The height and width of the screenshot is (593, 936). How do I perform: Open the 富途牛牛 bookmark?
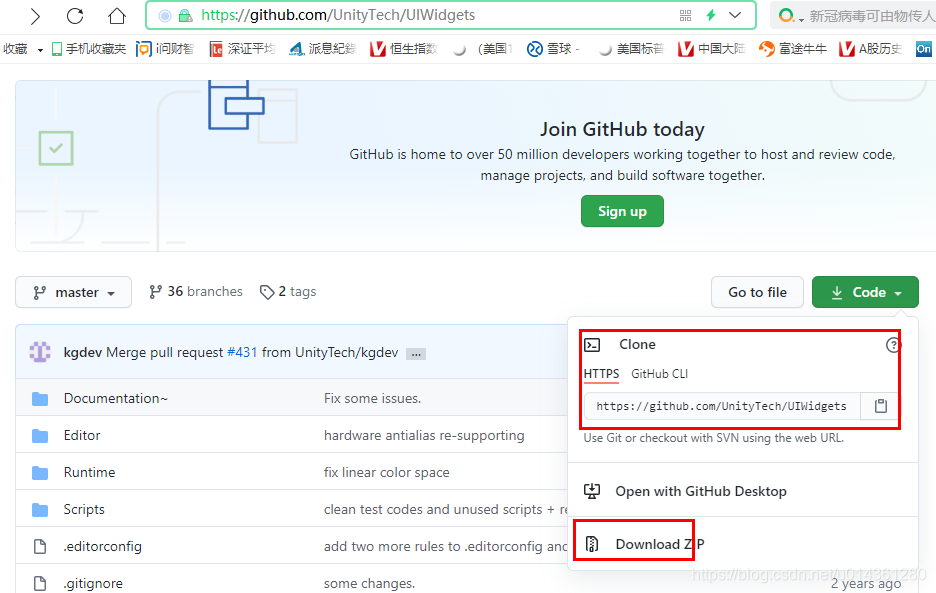(x=793, y=49)
